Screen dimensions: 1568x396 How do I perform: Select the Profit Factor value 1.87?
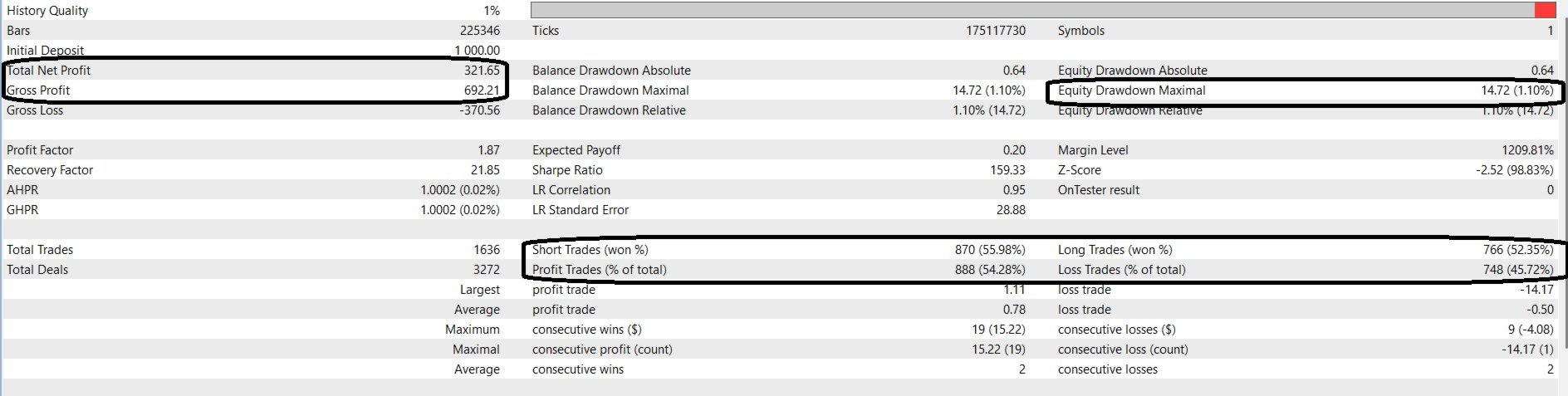click(x=488, y=150)
